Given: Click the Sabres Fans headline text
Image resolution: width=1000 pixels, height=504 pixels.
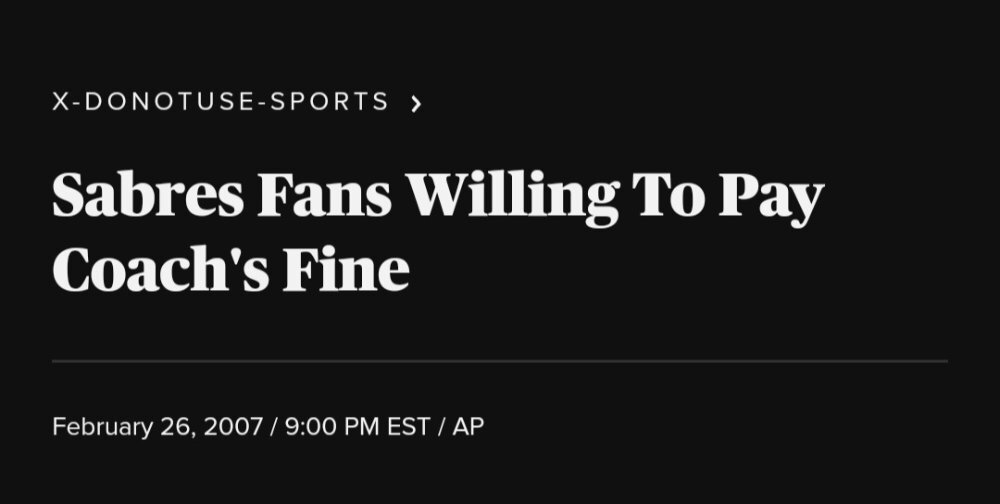Looking at the screenshot, I should 438,232.
